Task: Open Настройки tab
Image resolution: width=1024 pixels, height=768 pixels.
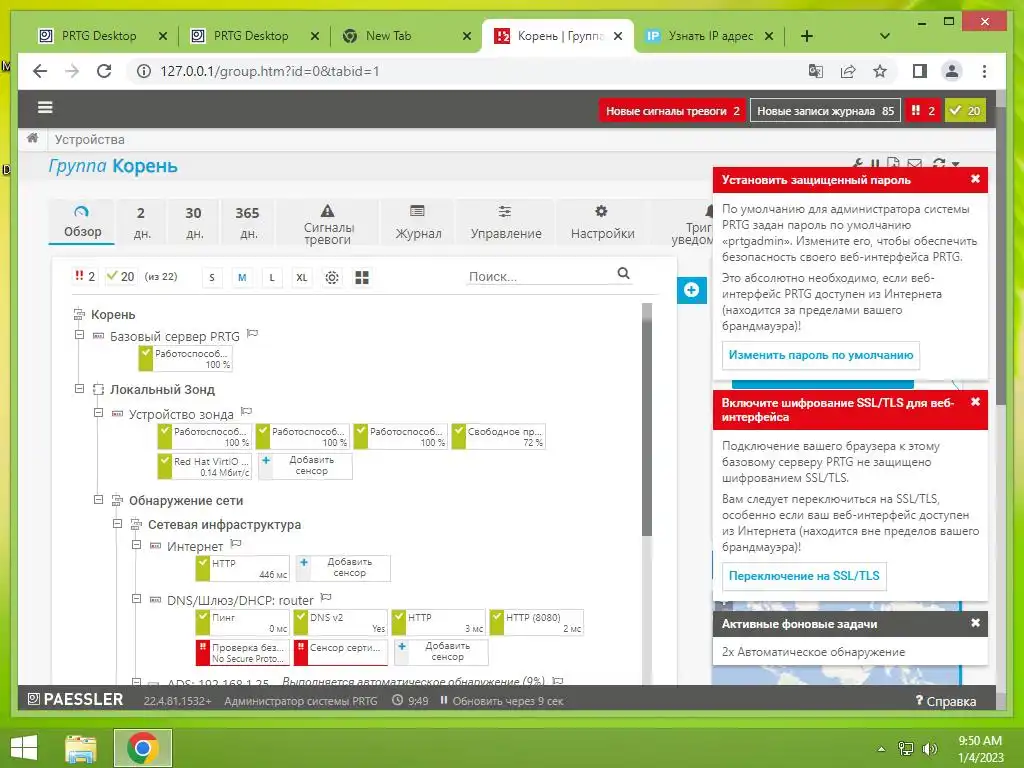Action: (x=602, y=222)
